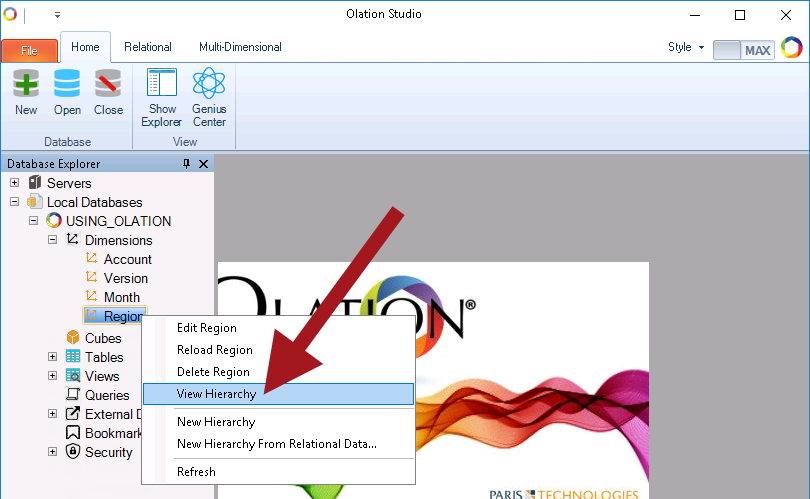
Task: Pin the Database Explorer panel
Action: pos(186,164)
